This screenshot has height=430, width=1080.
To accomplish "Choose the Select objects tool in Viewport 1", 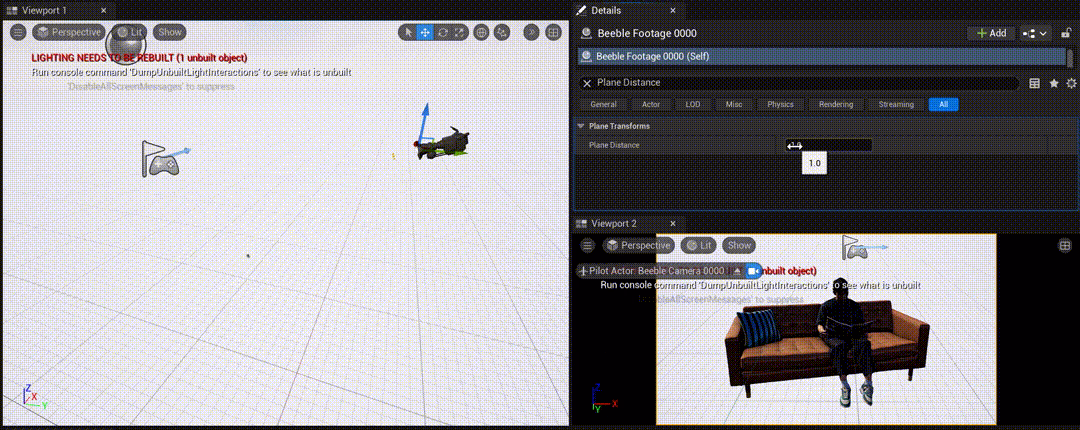I will pos(407,32).
